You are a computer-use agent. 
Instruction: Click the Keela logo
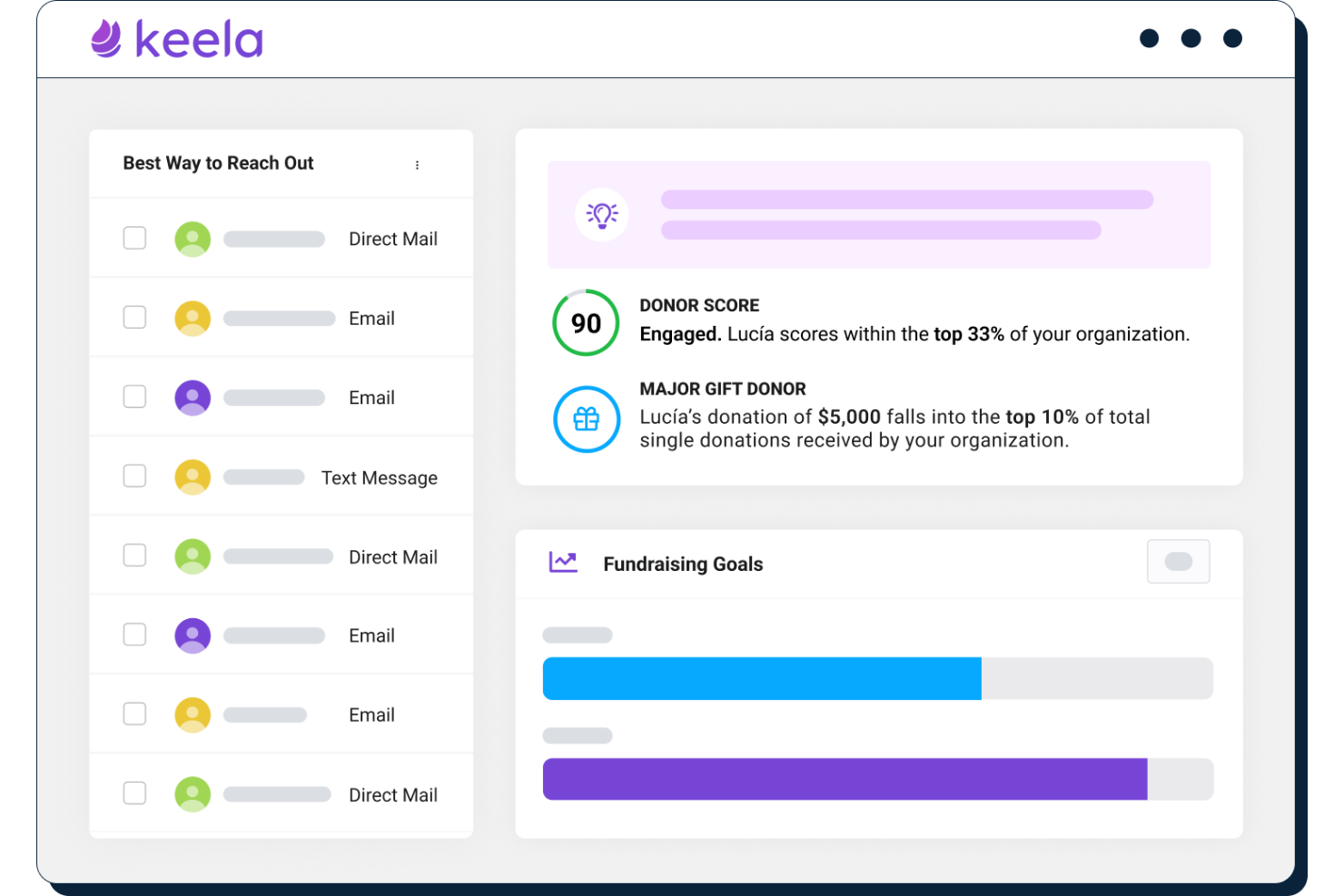[174, 39]
